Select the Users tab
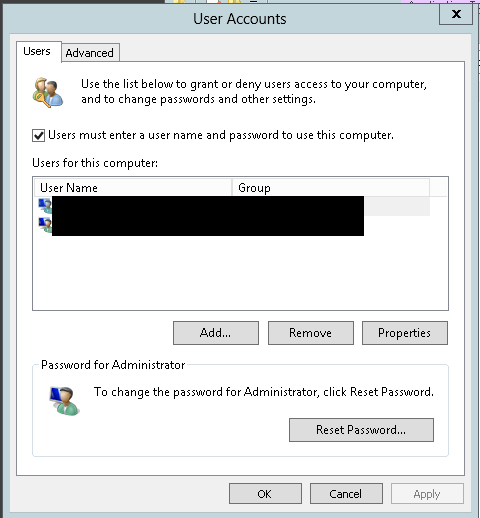Viewport: 480px width, 518px height. click(x=37, y=51)
